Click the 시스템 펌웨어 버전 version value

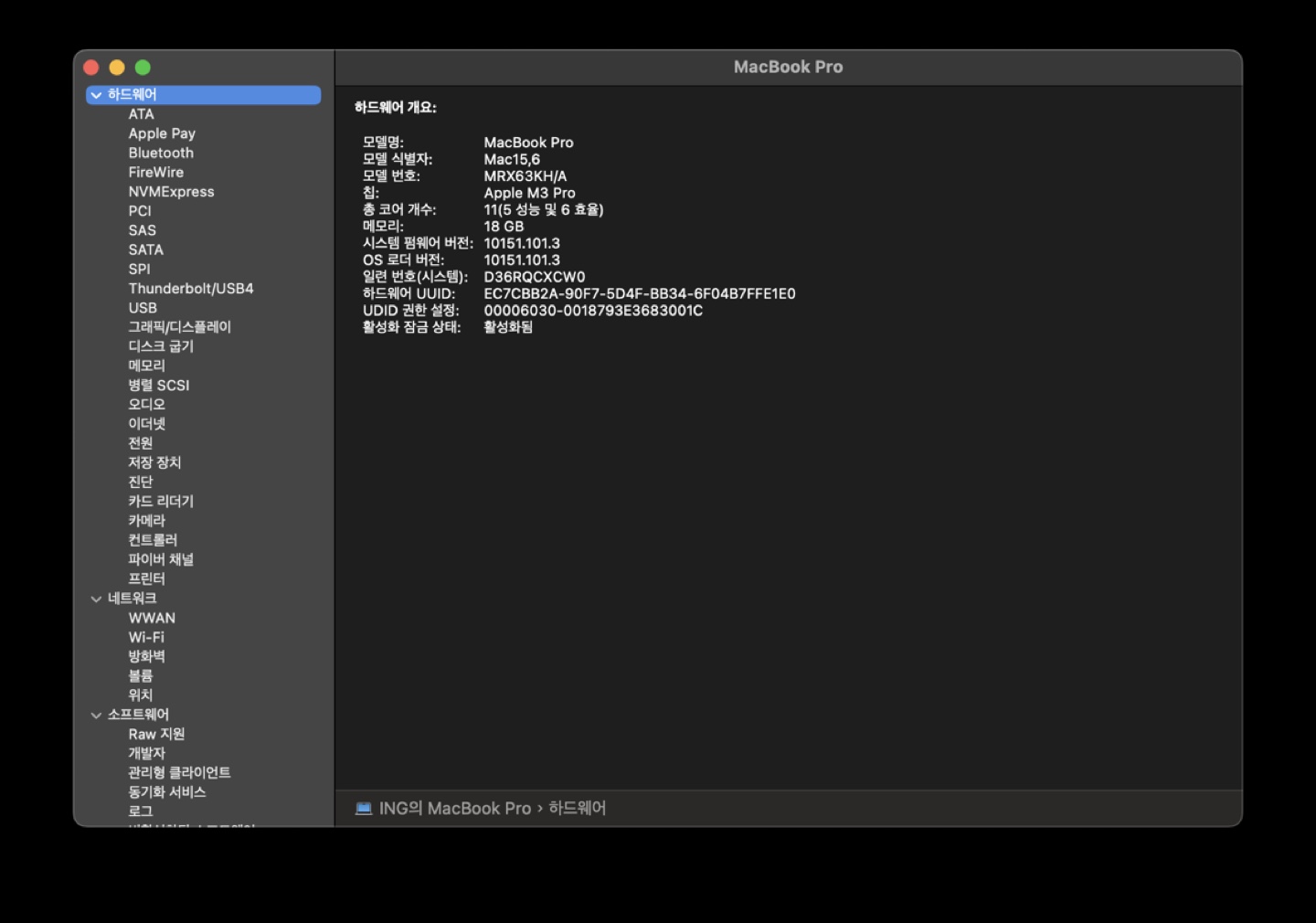(x=522, y=243)
